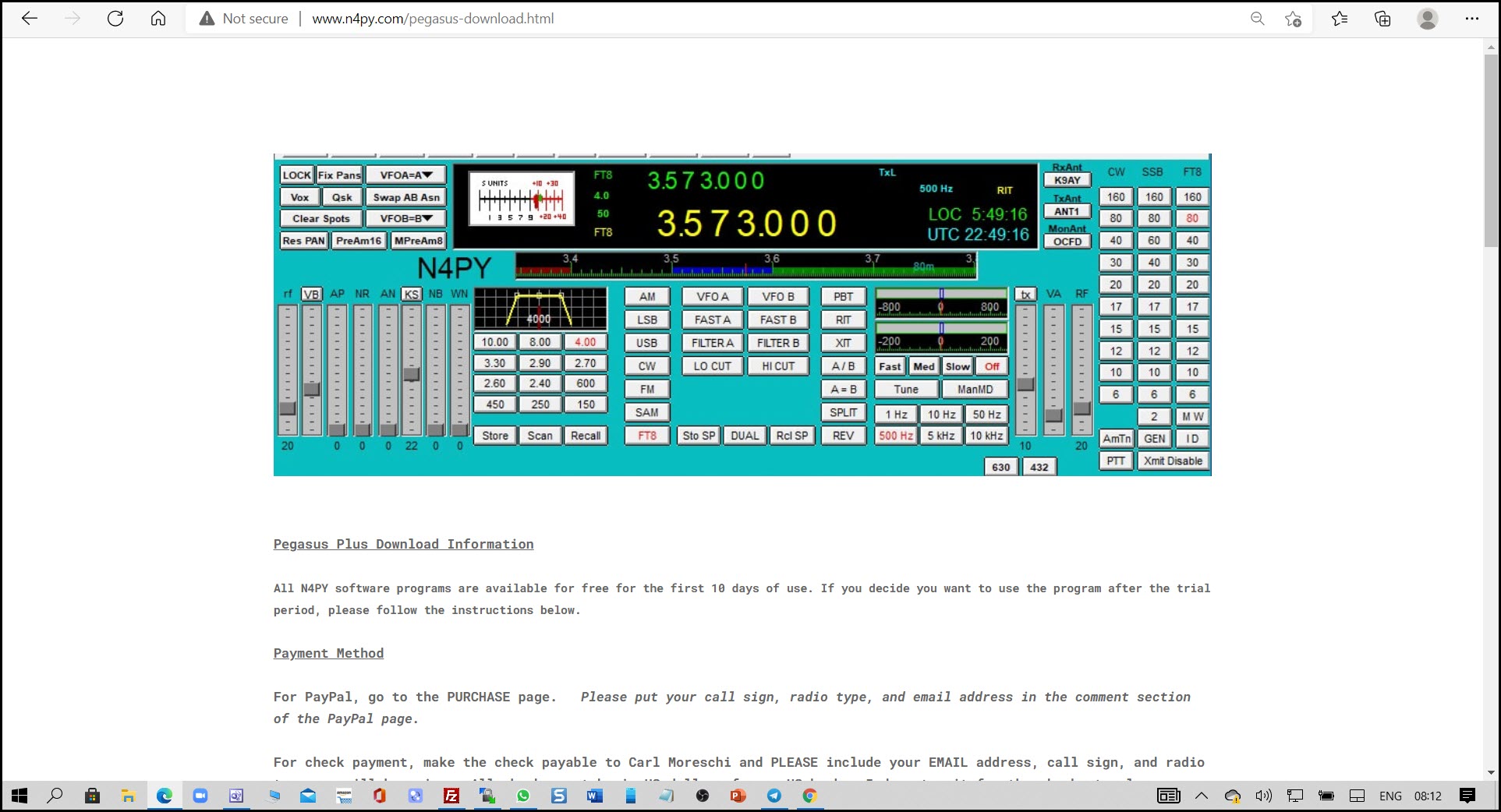
Task: Open the Windows Start menu
Action: coord(19,796)
